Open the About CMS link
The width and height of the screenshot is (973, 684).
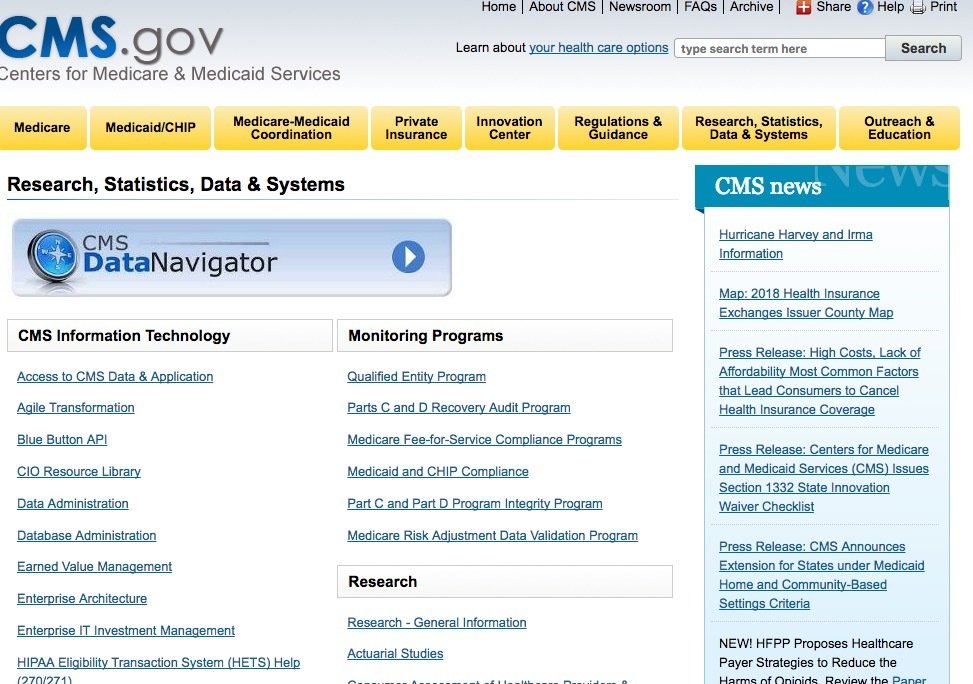point(562,7)
